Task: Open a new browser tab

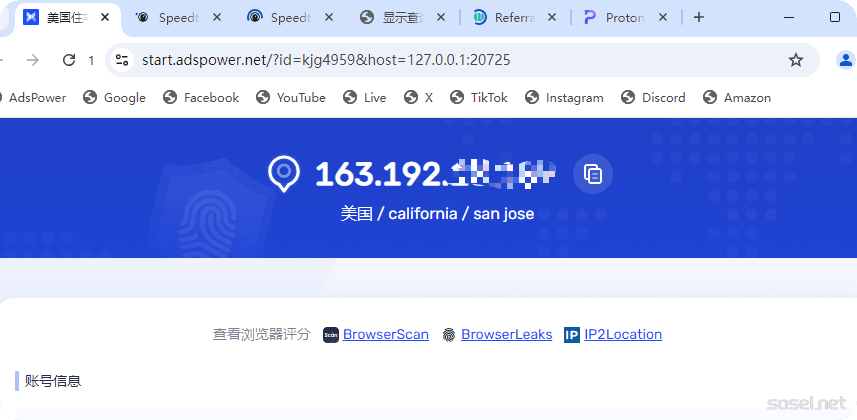Action: 699,17
